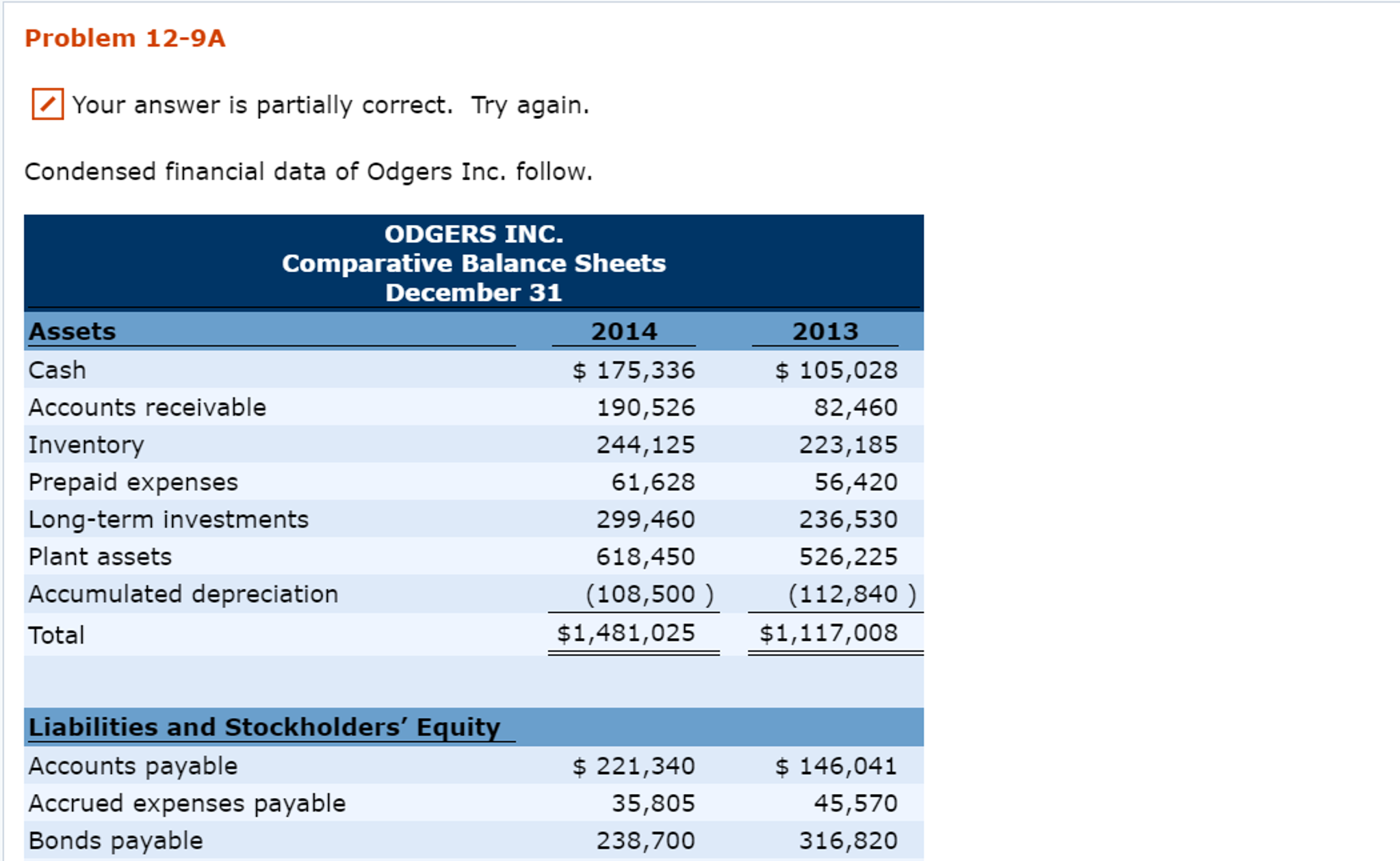Viewport: 1400px width, 861px height.
Task: Click the partially correct pencil icon
Action: pos(47,104)
